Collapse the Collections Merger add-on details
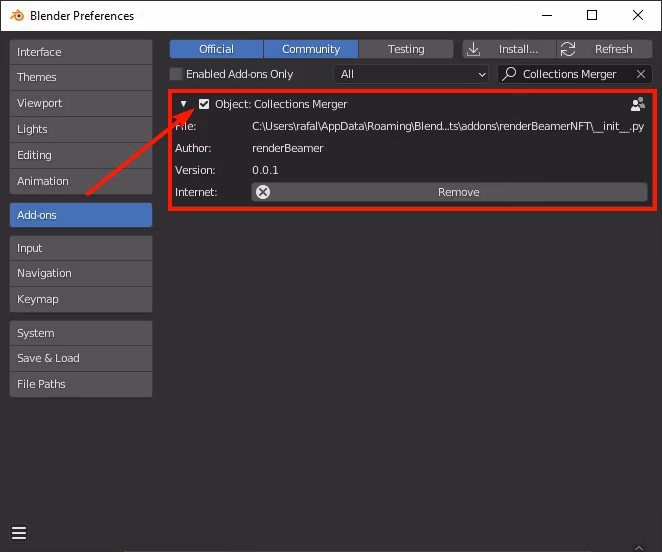Viewport: 662px width, 552px height. tap(184, 104)
